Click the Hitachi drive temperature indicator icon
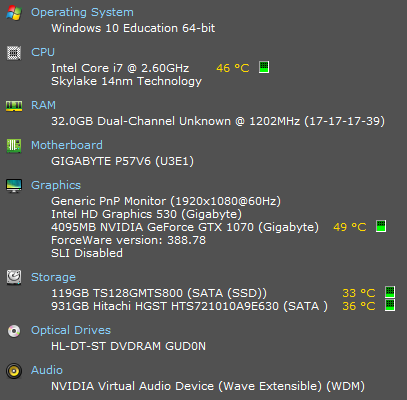This screenshot has height=400, width=407. [390, 305]
